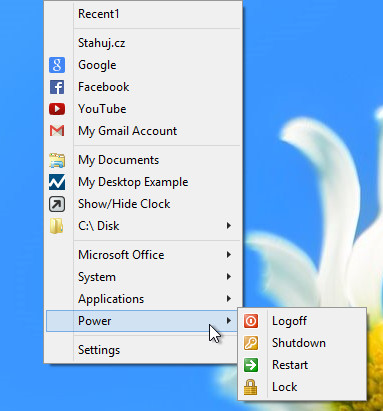Select the highlighted Power menu item

143,321
